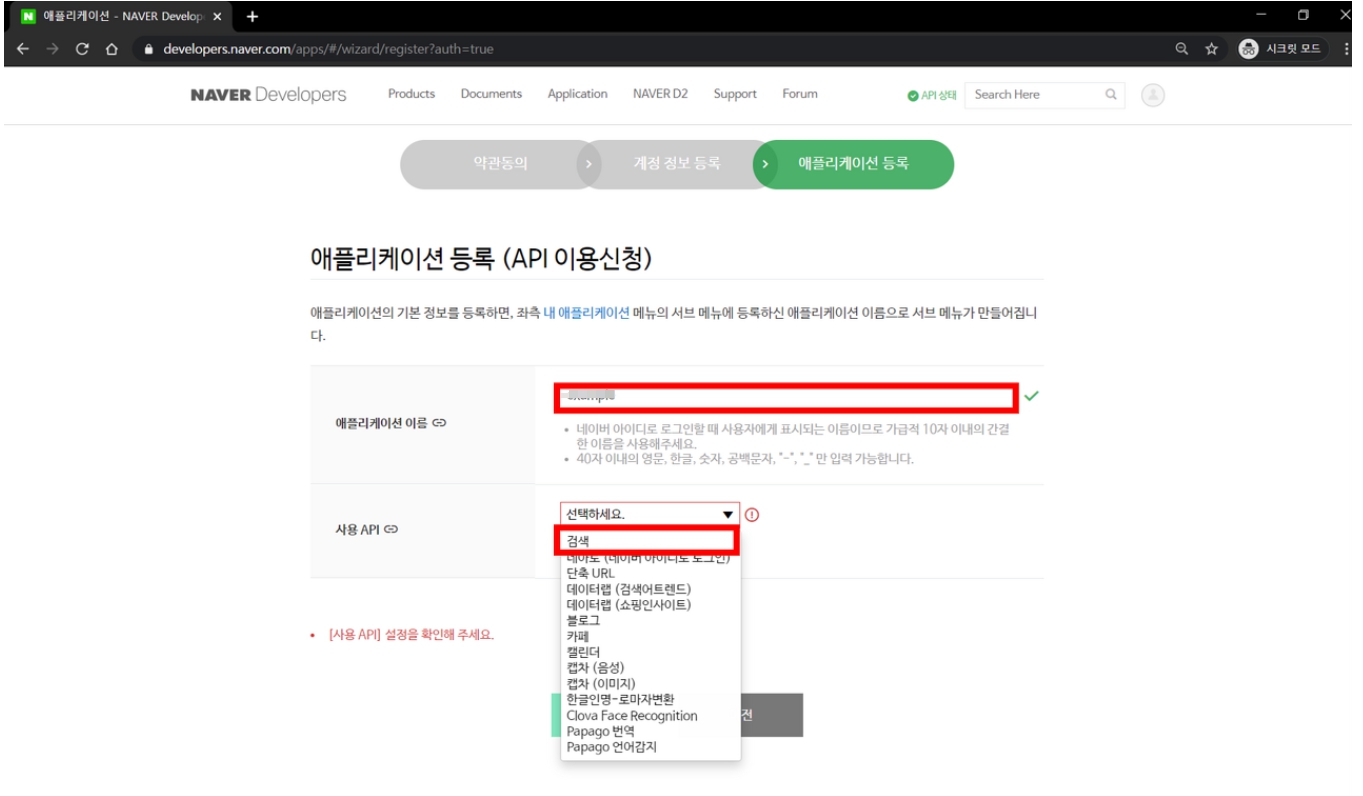Bookmark this page with star icon

click(1211, 49)
